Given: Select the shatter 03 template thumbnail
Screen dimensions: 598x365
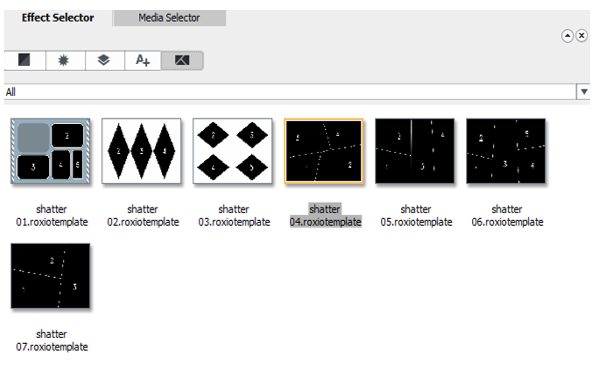Looking at the screenshot, I should pos(233,151).
